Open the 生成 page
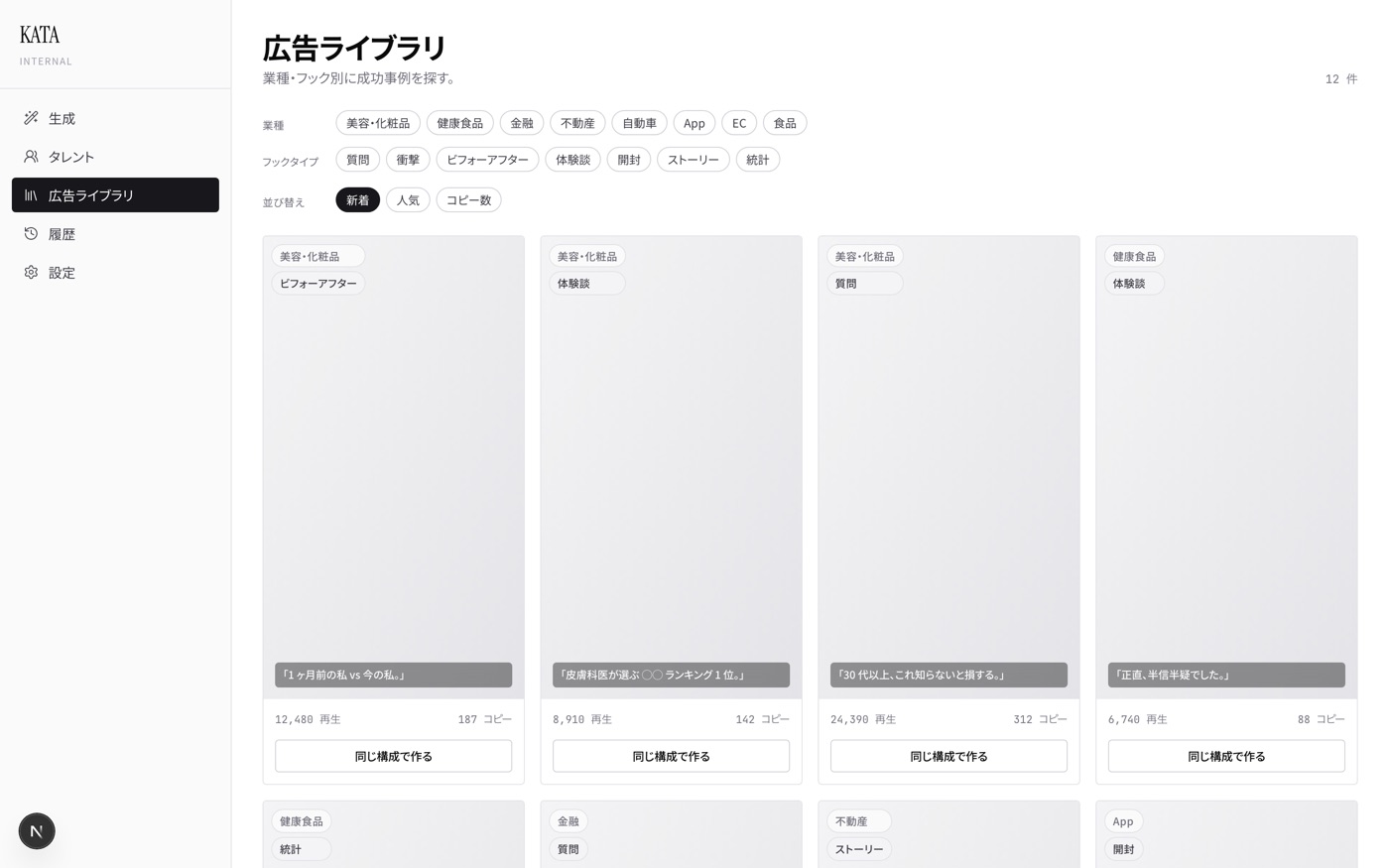Viewport: 1389px width, 868px height. 115,118
